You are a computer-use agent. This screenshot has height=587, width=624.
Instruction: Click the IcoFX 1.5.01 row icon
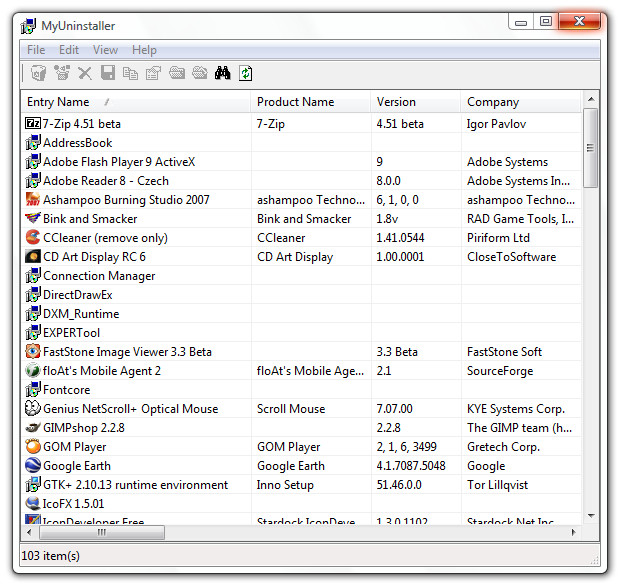coord(33,503)
